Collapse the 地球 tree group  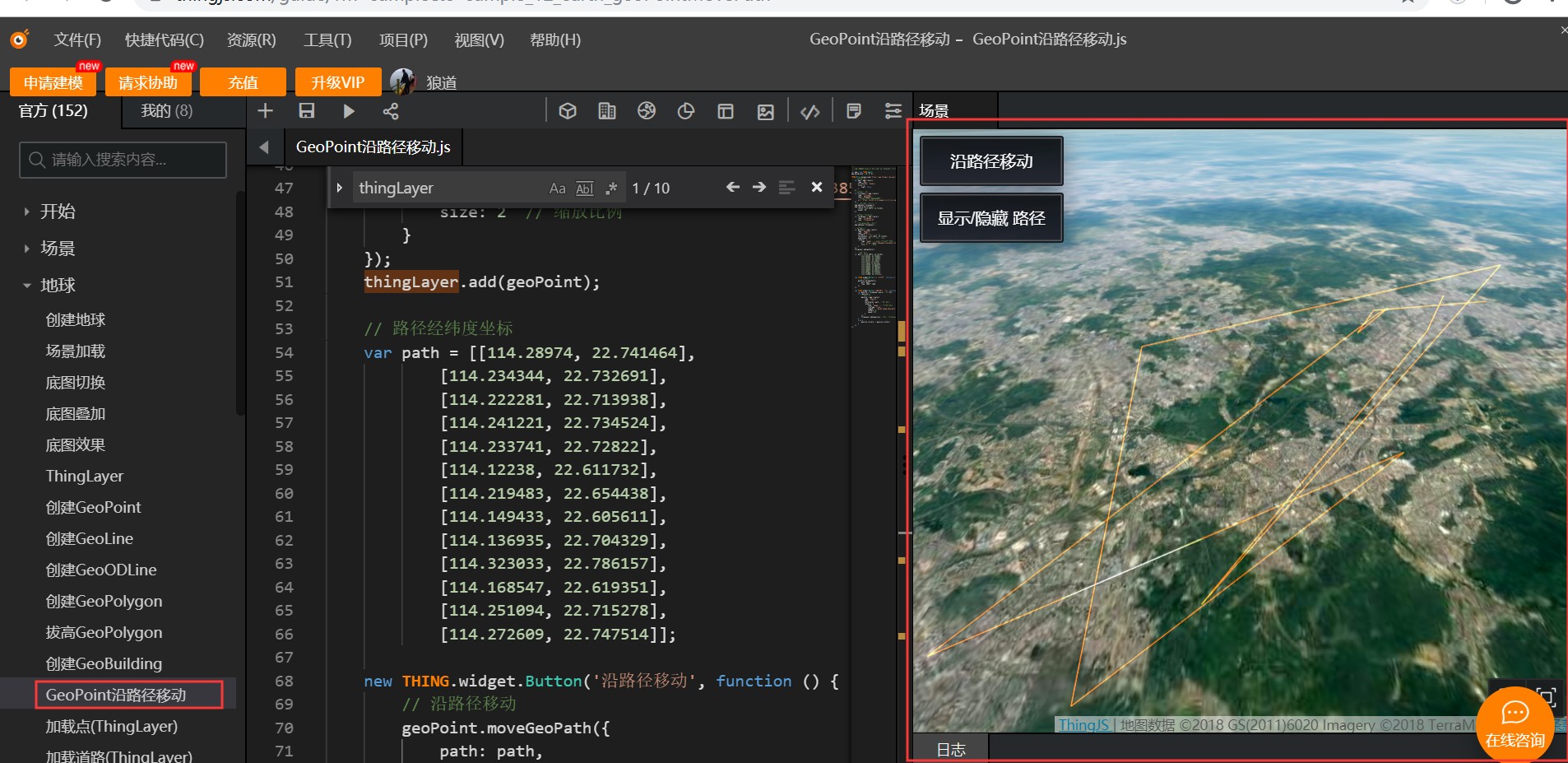tap(26, 286)
